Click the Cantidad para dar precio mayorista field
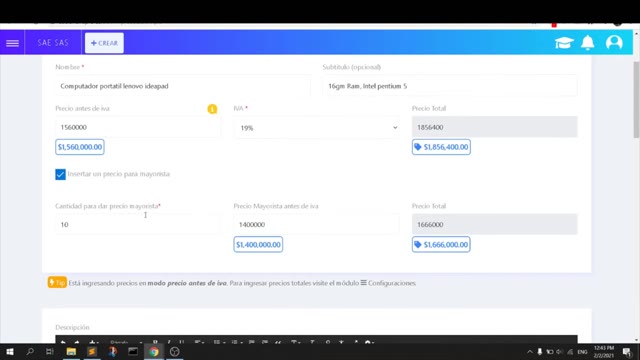640x360 pixels. click(x=138, y=224)
